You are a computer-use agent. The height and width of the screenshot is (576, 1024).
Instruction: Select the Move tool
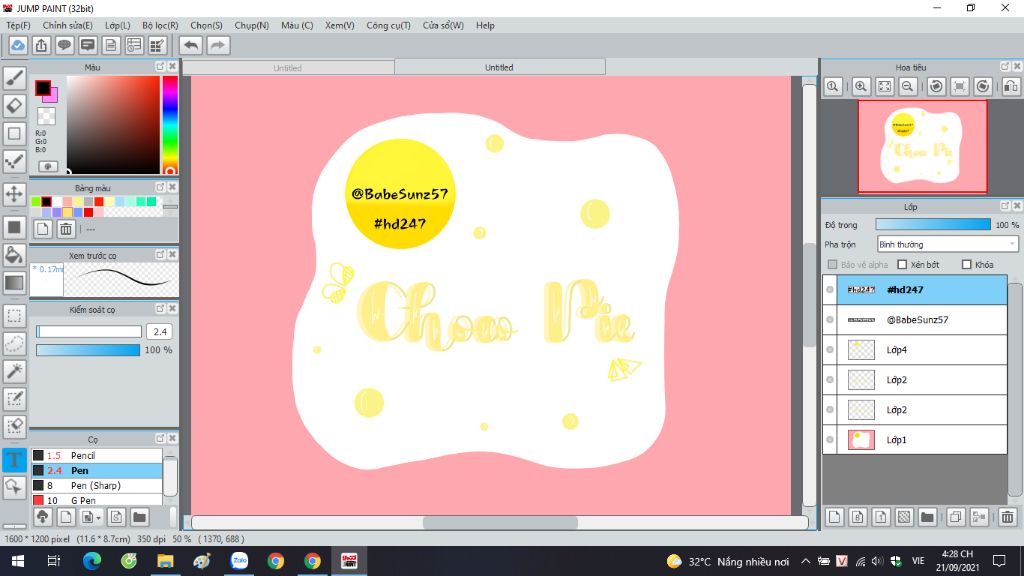click(x=14, y=194)
